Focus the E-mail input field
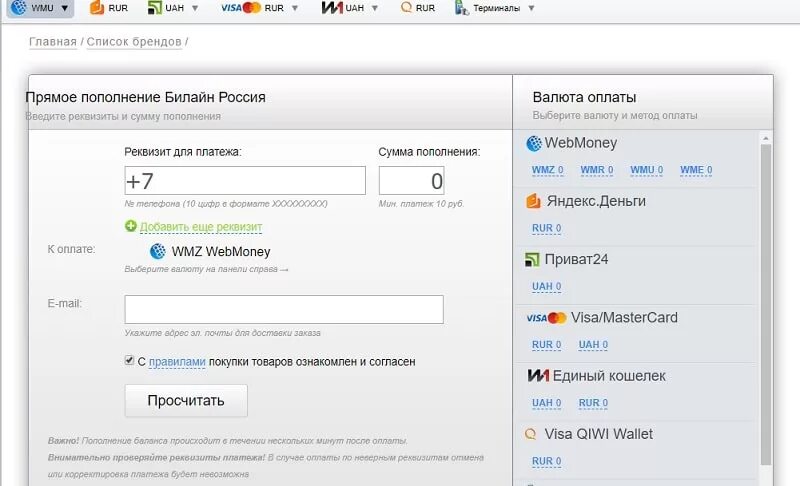The height and width of the screenshot is (486, 800). pos(284,309)
